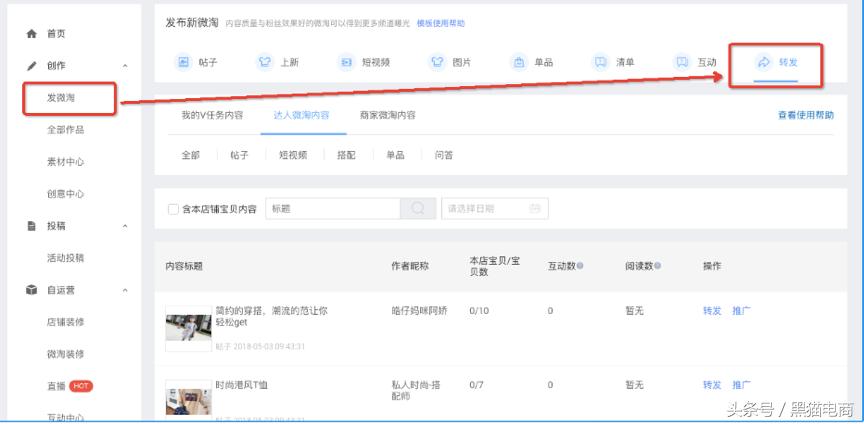
Task: Open 创意中心 in the sidebar
Action: [66, 194]
